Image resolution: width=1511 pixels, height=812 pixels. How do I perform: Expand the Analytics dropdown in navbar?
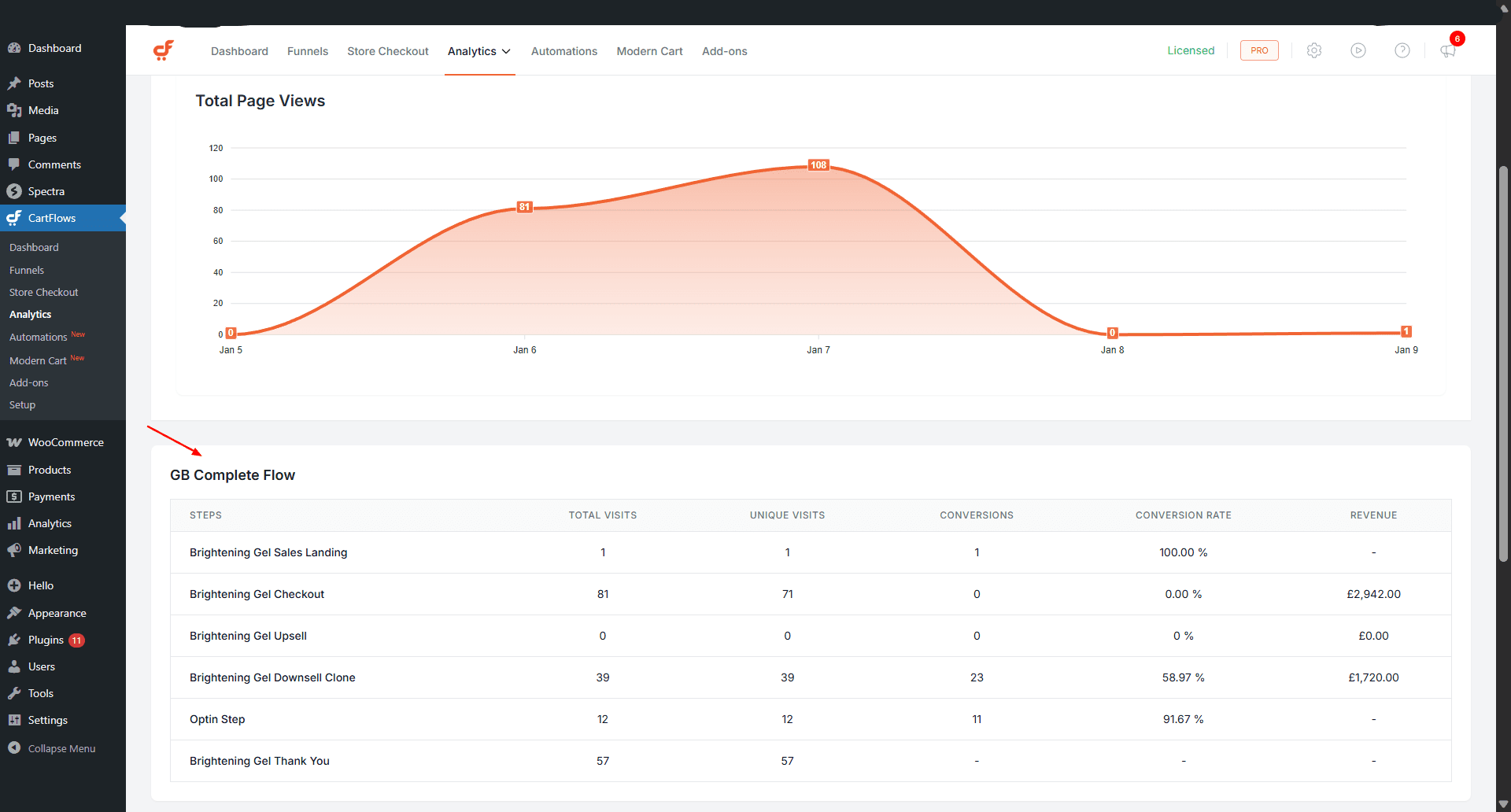point(479,50)
